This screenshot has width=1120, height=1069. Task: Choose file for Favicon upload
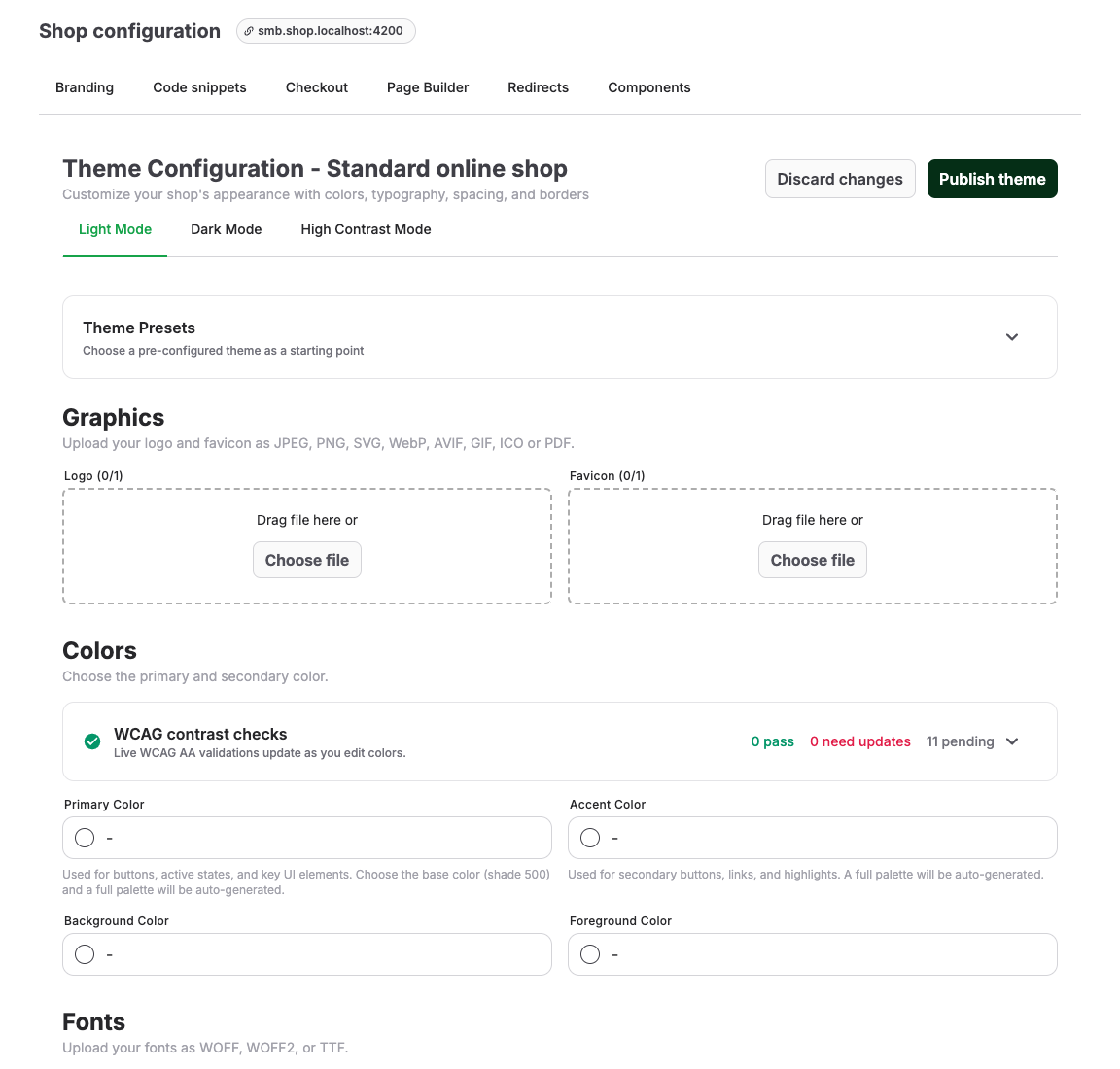coord(812,560)
